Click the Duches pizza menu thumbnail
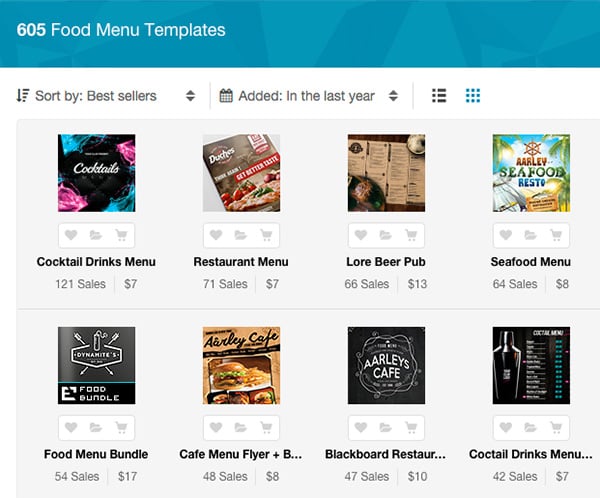The image size is (600, 498). click(241, 173)
